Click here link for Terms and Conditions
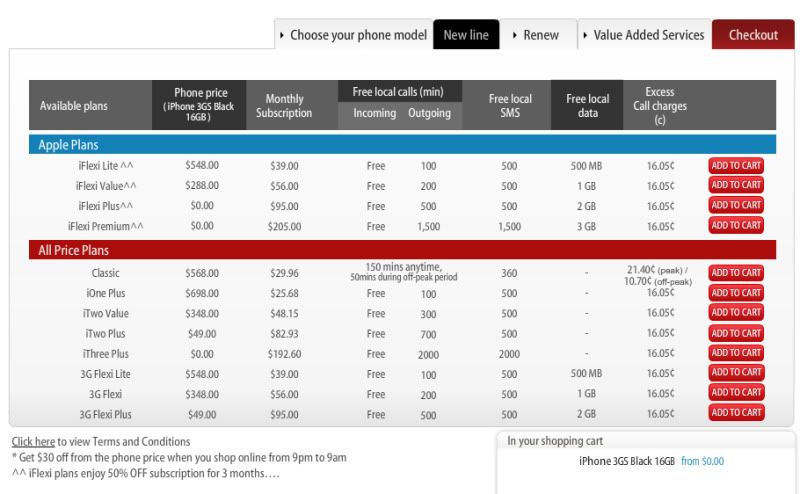Image resolution: width=800 pixels, height=494 pixels. [32, 442]
